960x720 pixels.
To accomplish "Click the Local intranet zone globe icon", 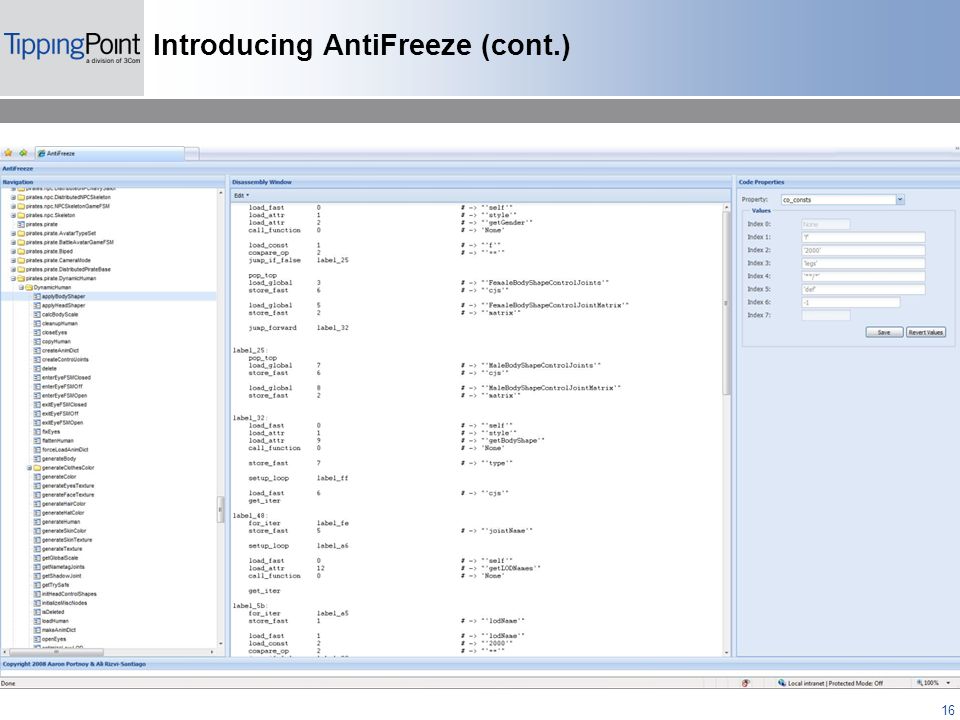I will 782,683.
